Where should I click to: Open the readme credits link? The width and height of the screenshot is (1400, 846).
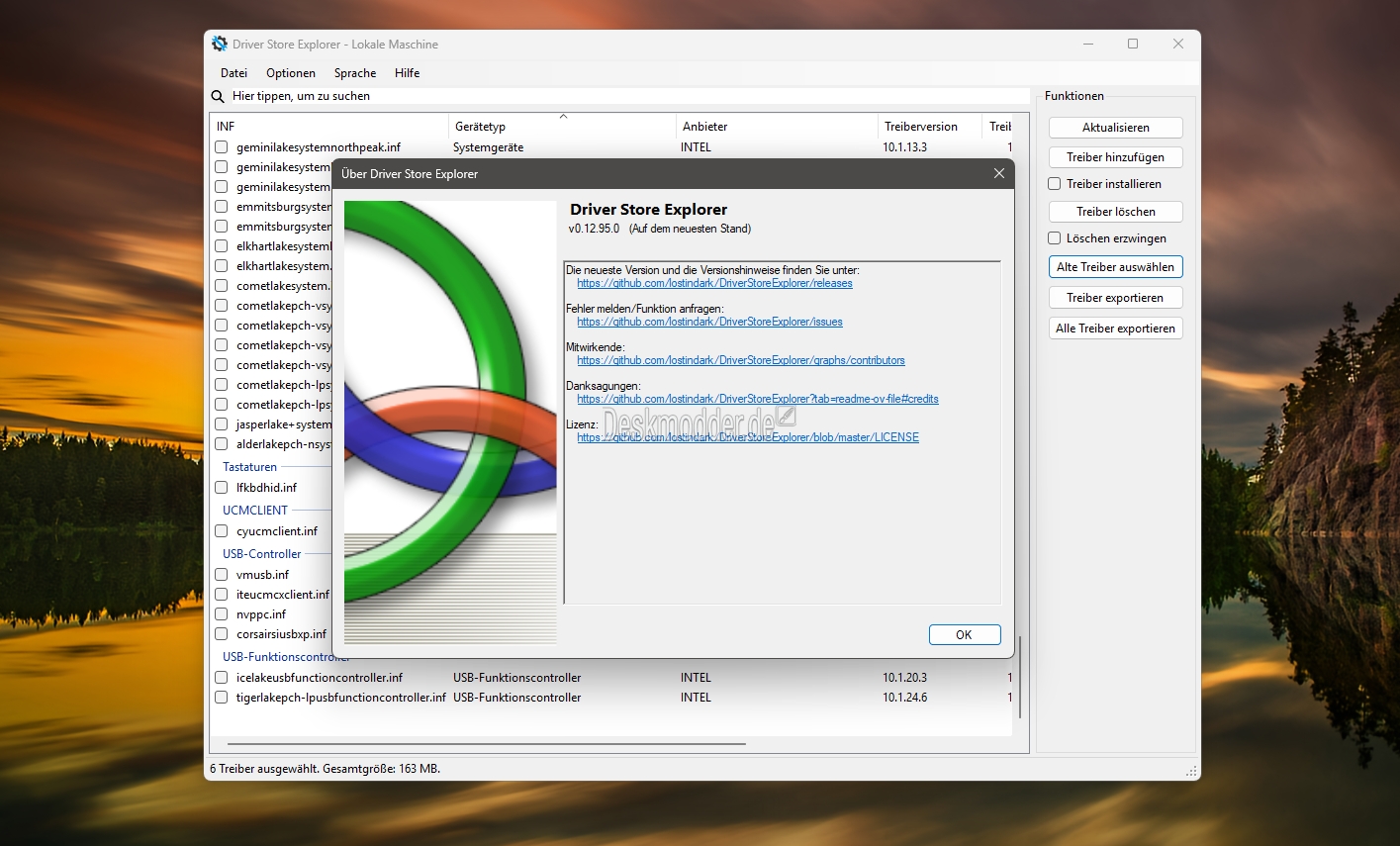(x=758, y=399)
